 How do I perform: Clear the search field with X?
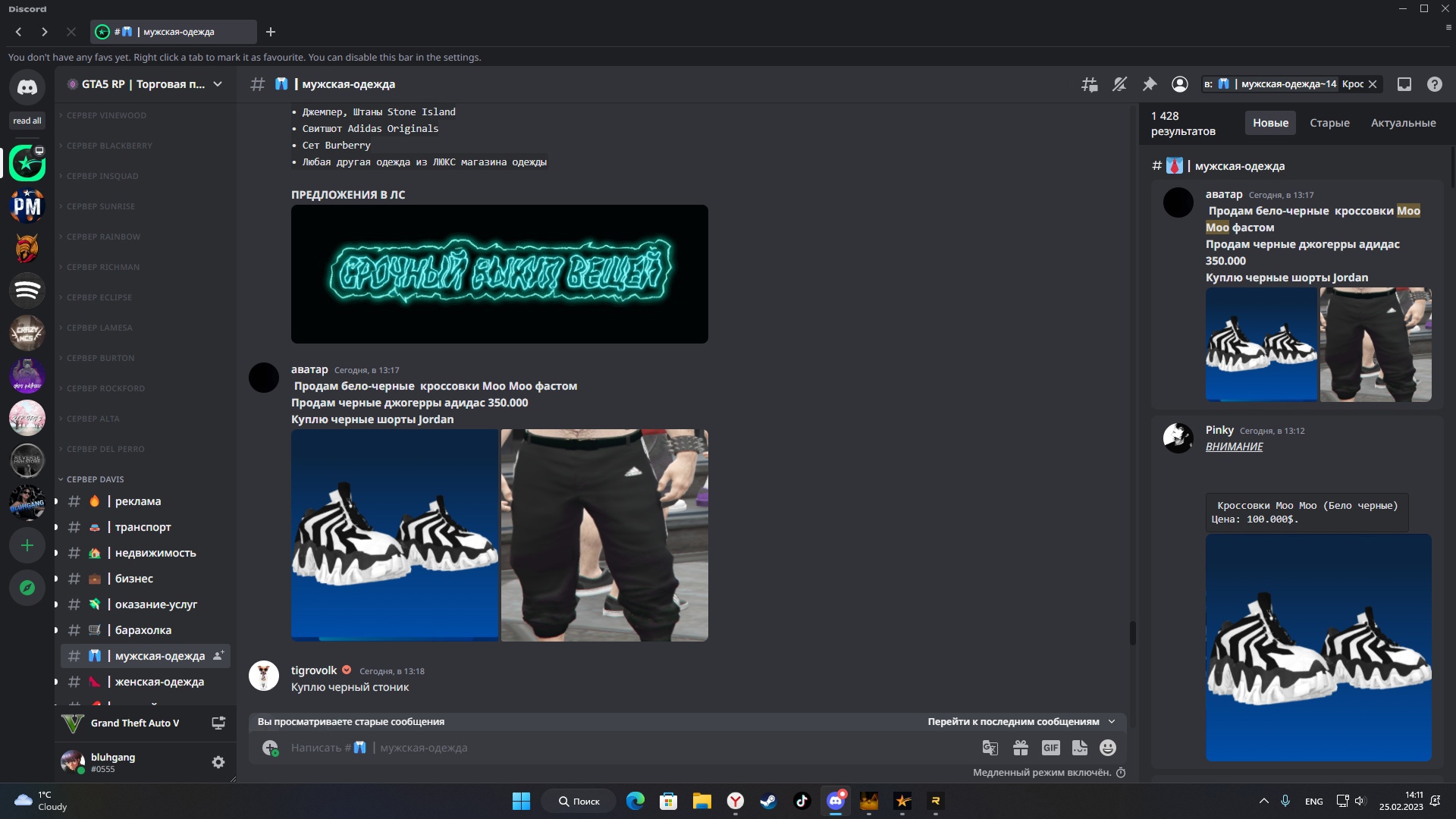[1373, 84]
